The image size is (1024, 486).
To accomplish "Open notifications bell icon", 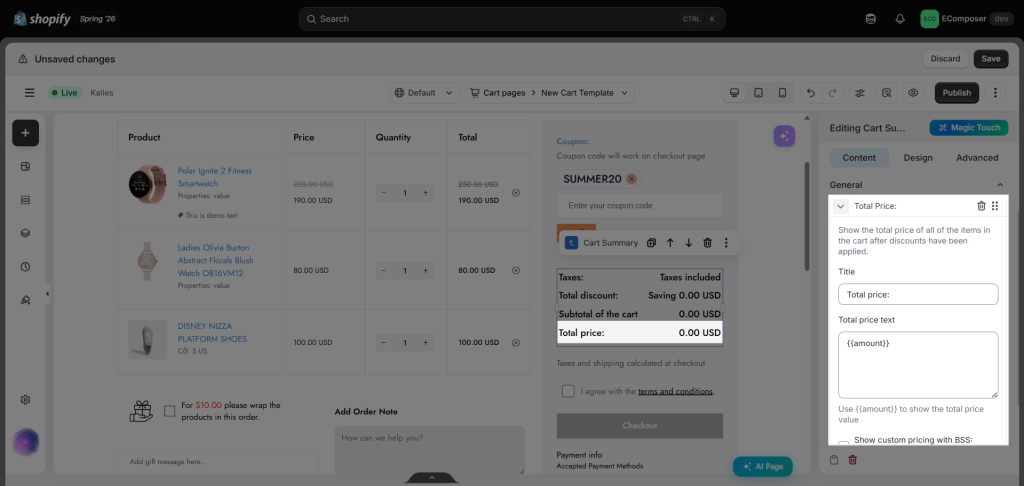I will 900,19.
